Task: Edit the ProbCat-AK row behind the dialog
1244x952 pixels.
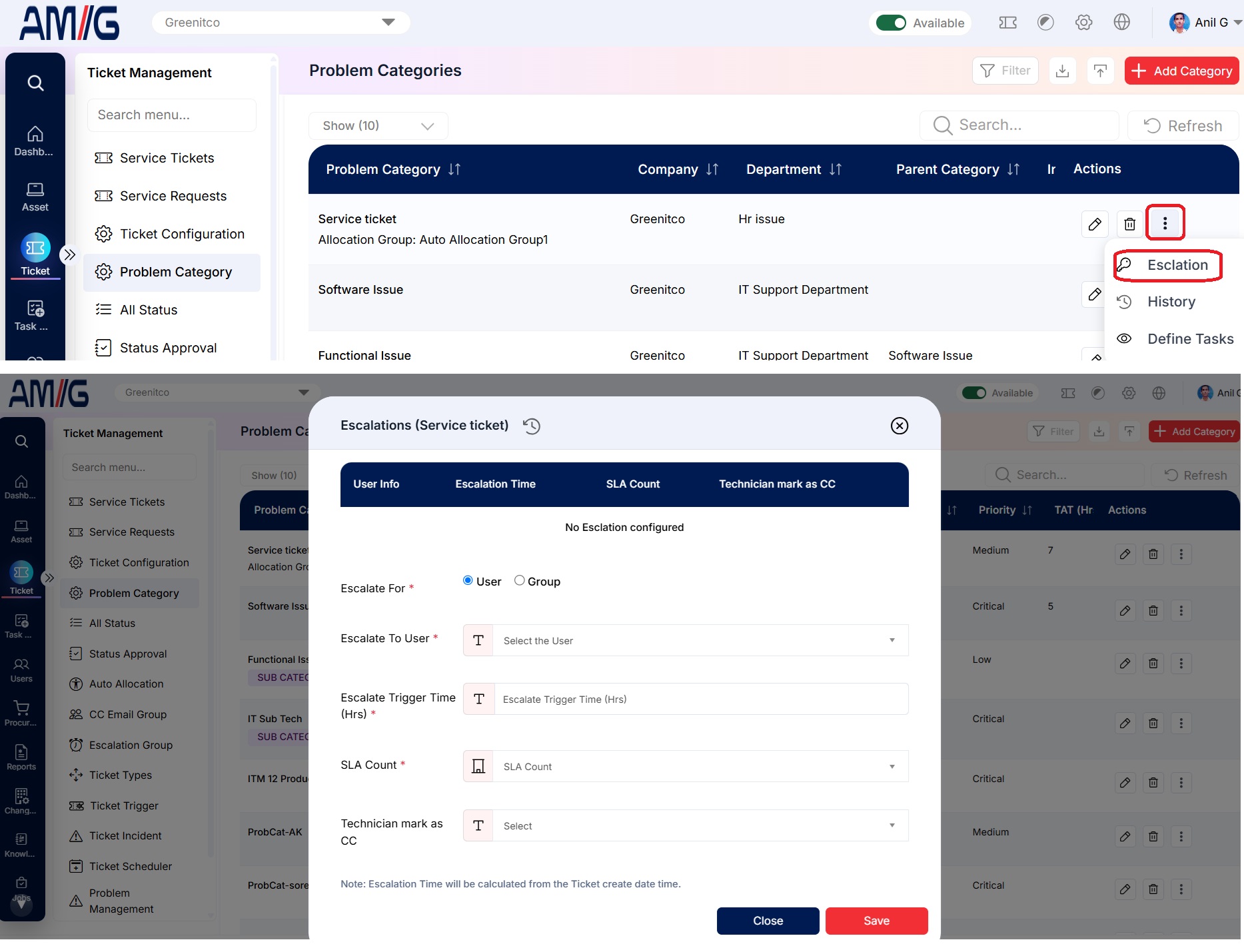Action: point(1125,836)
